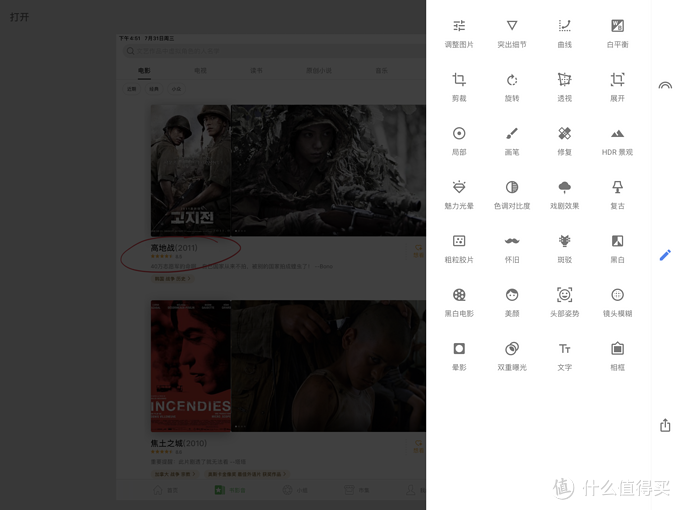This screenshot has width=680, height=510.
Task: Open the styles (looks) arc icon
Action: coord(665,85)
